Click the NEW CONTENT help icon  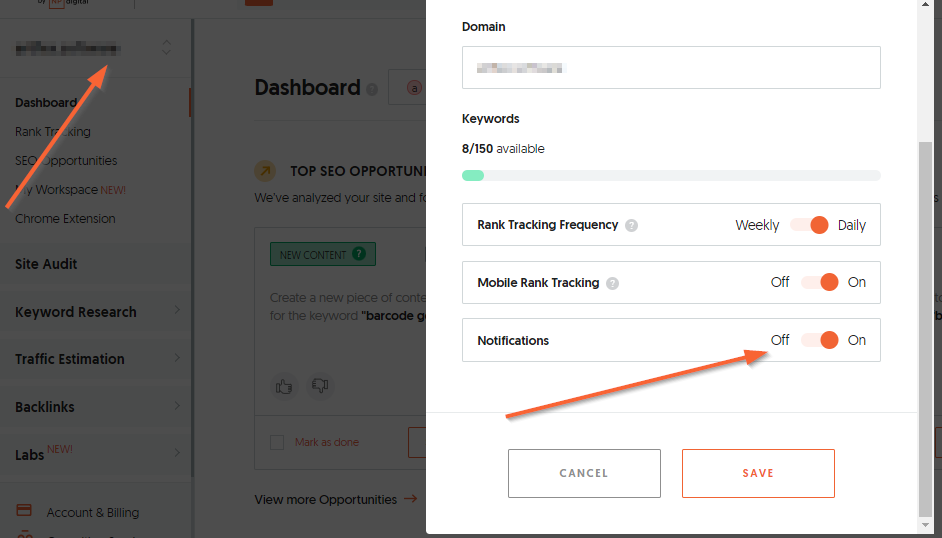pyautogui.click(x=359, y=253)
